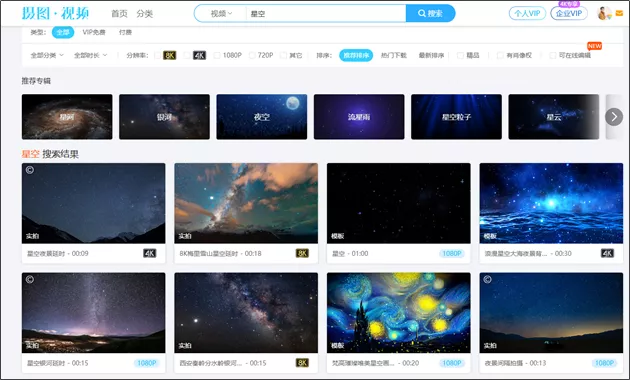Expand the 全部分类 category dropdown

coord(47,55)
